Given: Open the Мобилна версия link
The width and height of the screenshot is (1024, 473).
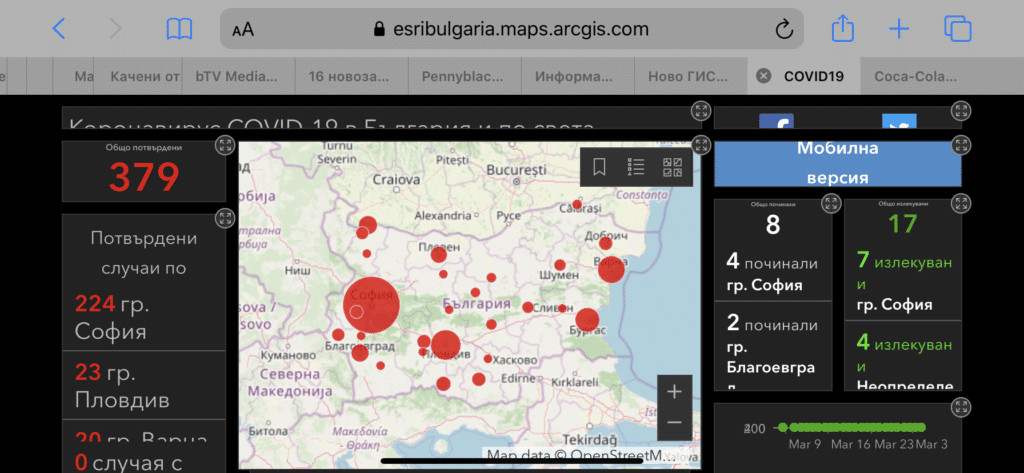Looking at the screenshot, I should [x=837, y=163].
